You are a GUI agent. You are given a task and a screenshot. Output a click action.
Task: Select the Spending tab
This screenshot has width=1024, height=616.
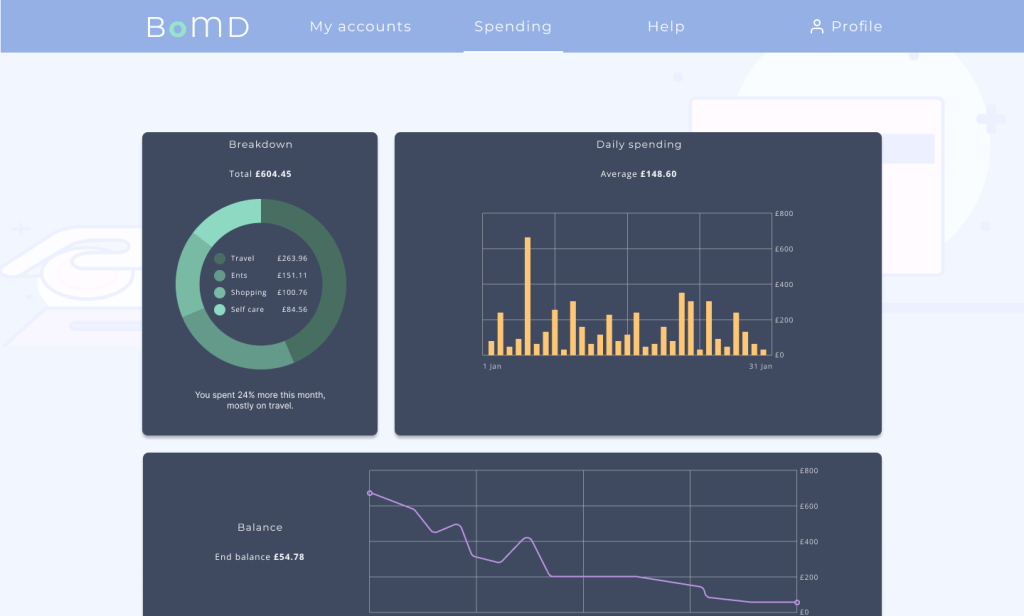pos(513,27)
